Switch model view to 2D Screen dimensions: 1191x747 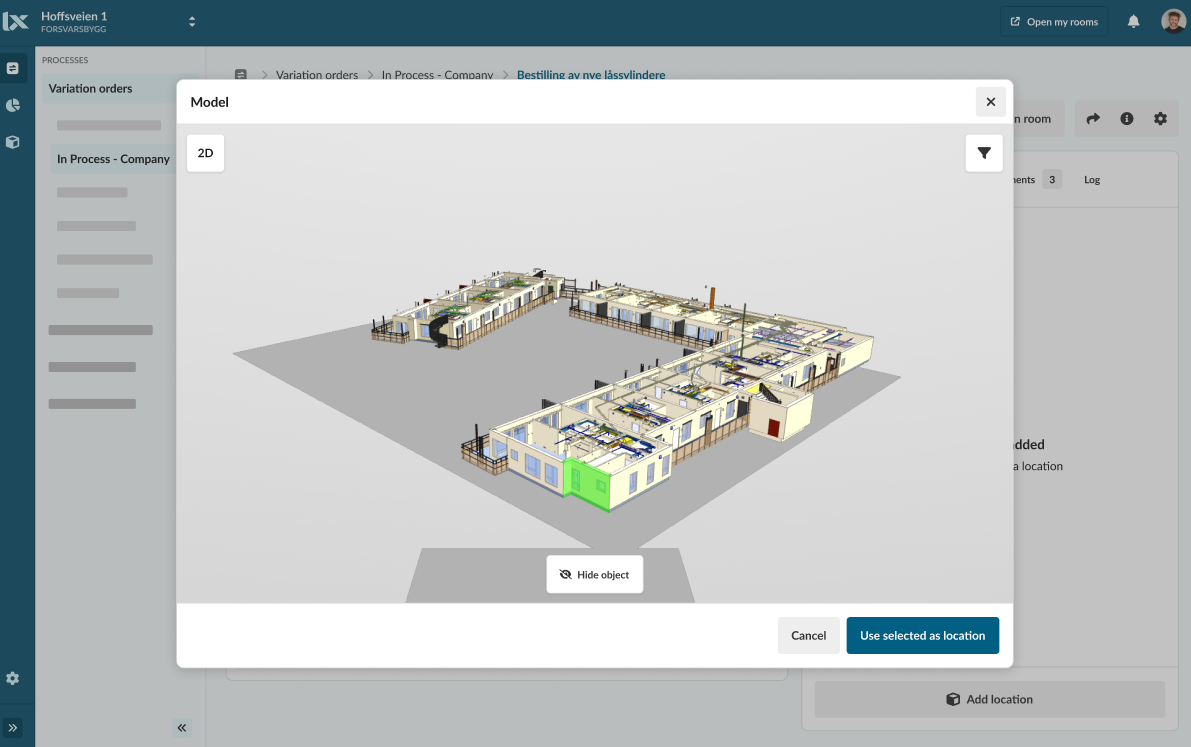205,153
